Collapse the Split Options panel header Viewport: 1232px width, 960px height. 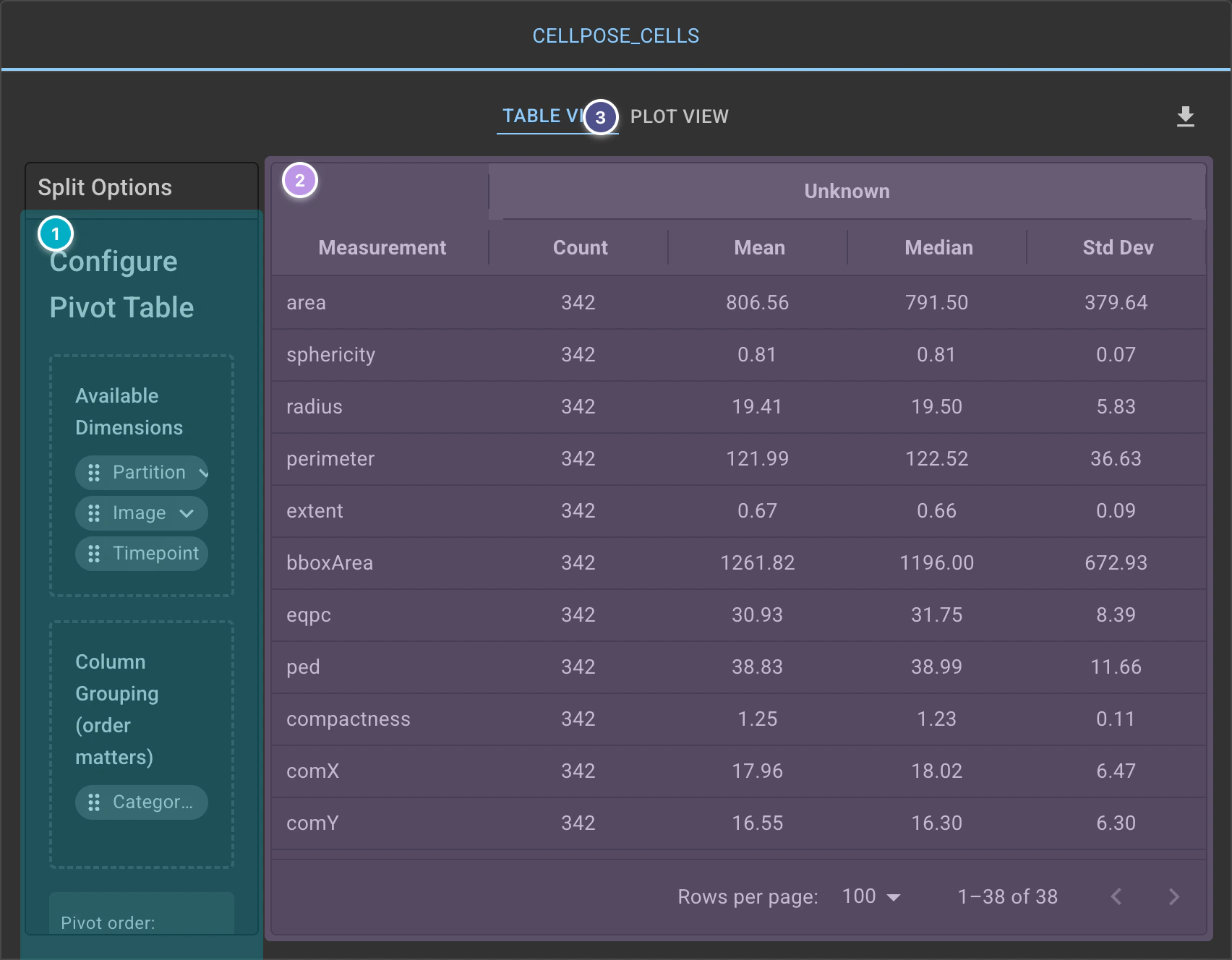coord(142,187)
